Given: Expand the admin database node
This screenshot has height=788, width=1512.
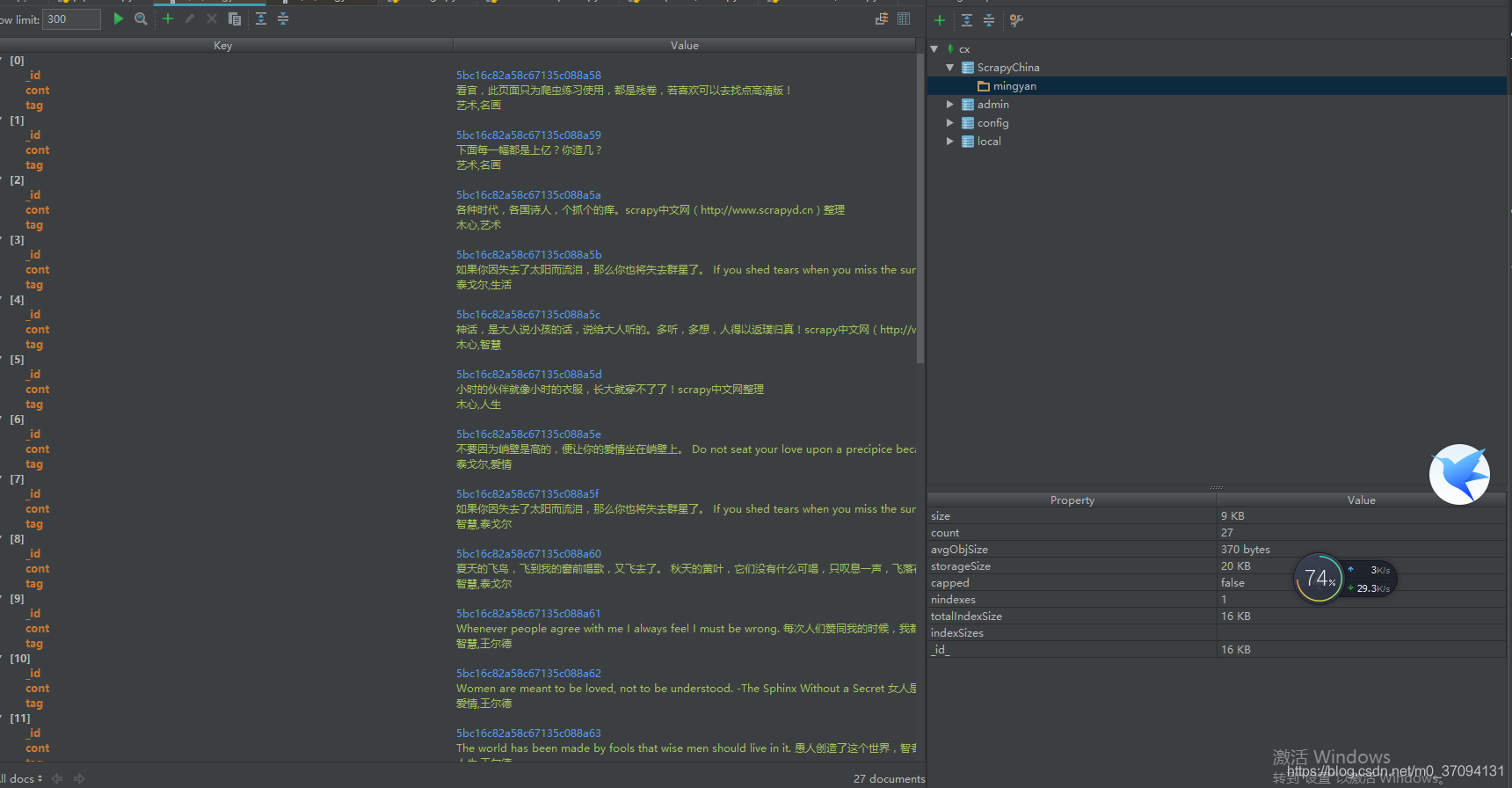Looking at the screenshot, I should click(x=949, y=105).
